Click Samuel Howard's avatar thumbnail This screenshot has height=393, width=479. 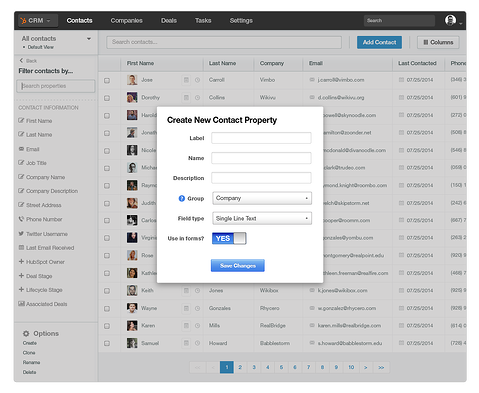point(132,343)
